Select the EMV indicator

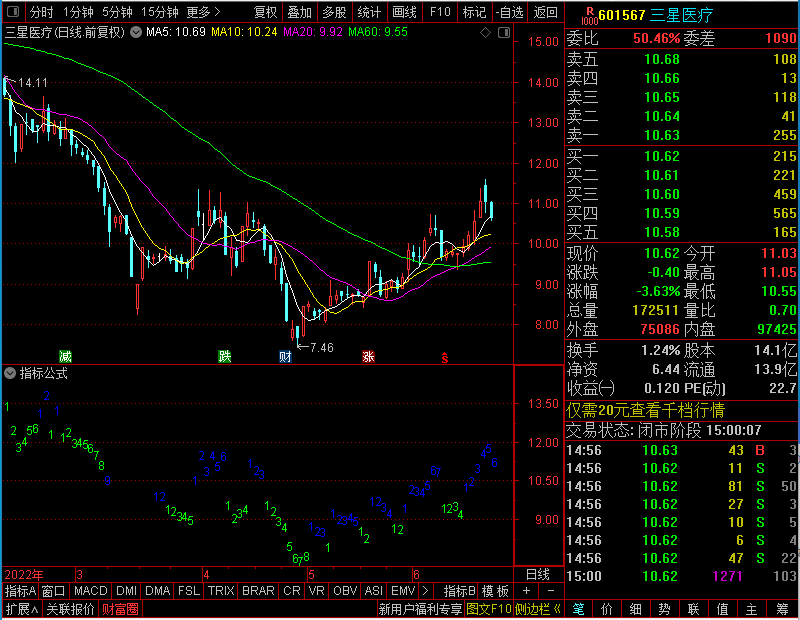(x=403, y=591)
